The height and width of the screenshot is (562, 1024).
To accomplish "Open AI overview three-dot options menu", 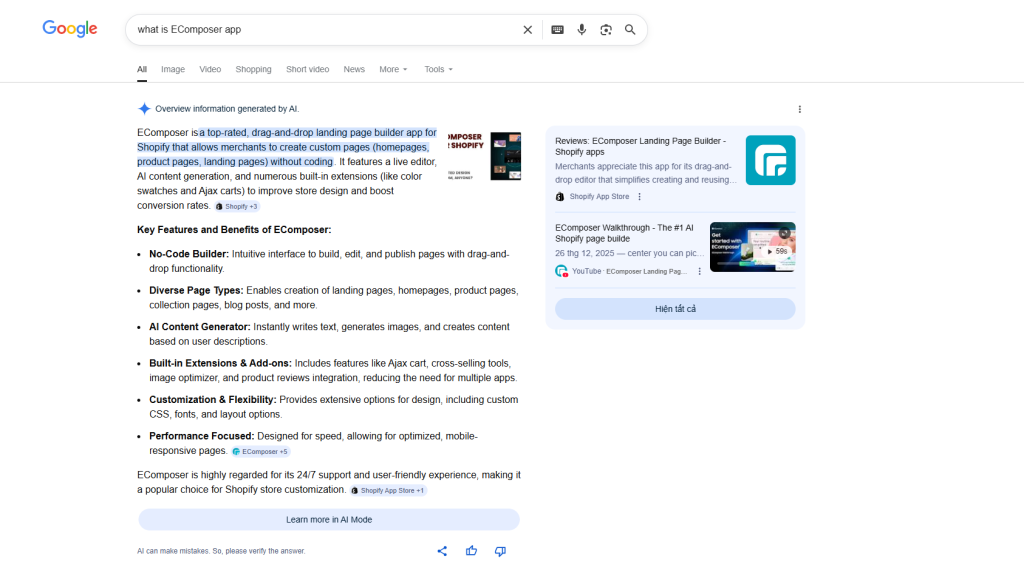I will pyautogui.click(x=799, y=109).
